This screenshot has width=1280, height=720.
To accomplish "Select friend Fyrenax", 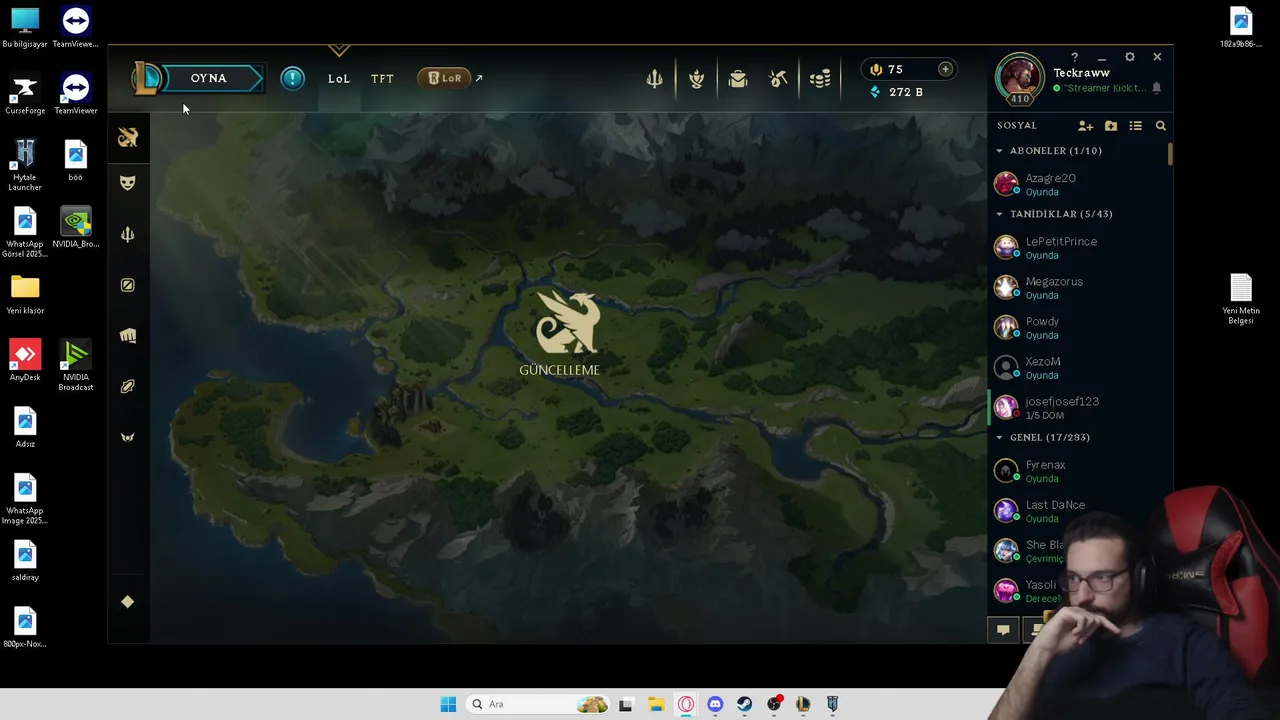I will coord(1078,471).
